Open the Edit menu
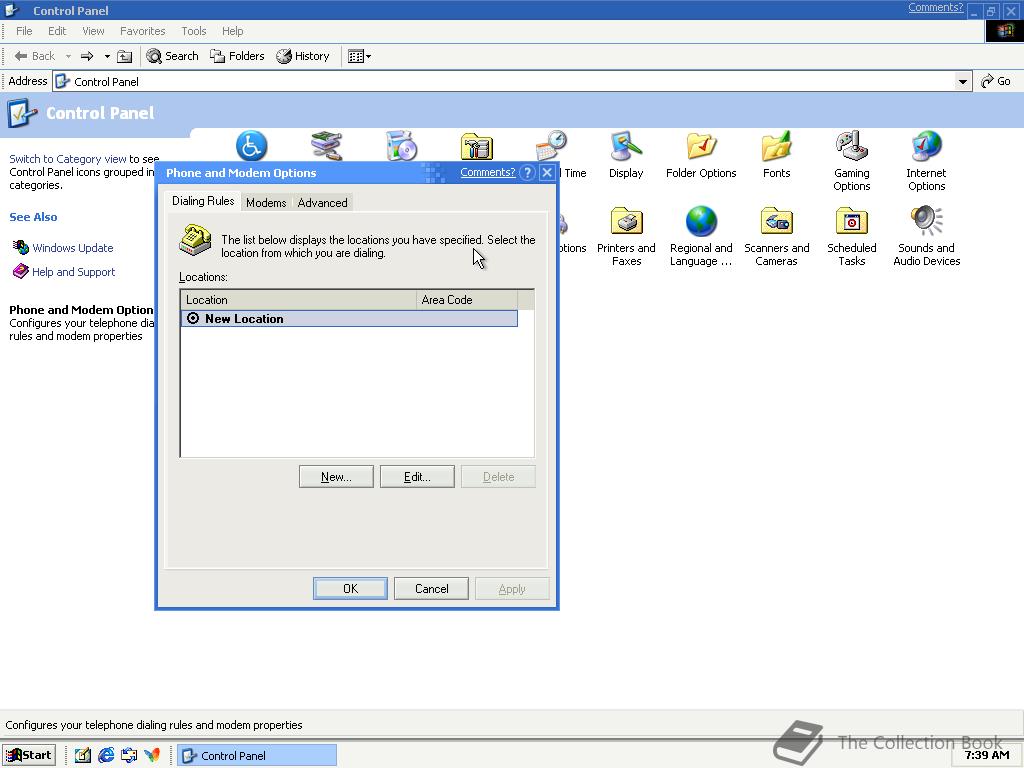 [x=57, y=31]
